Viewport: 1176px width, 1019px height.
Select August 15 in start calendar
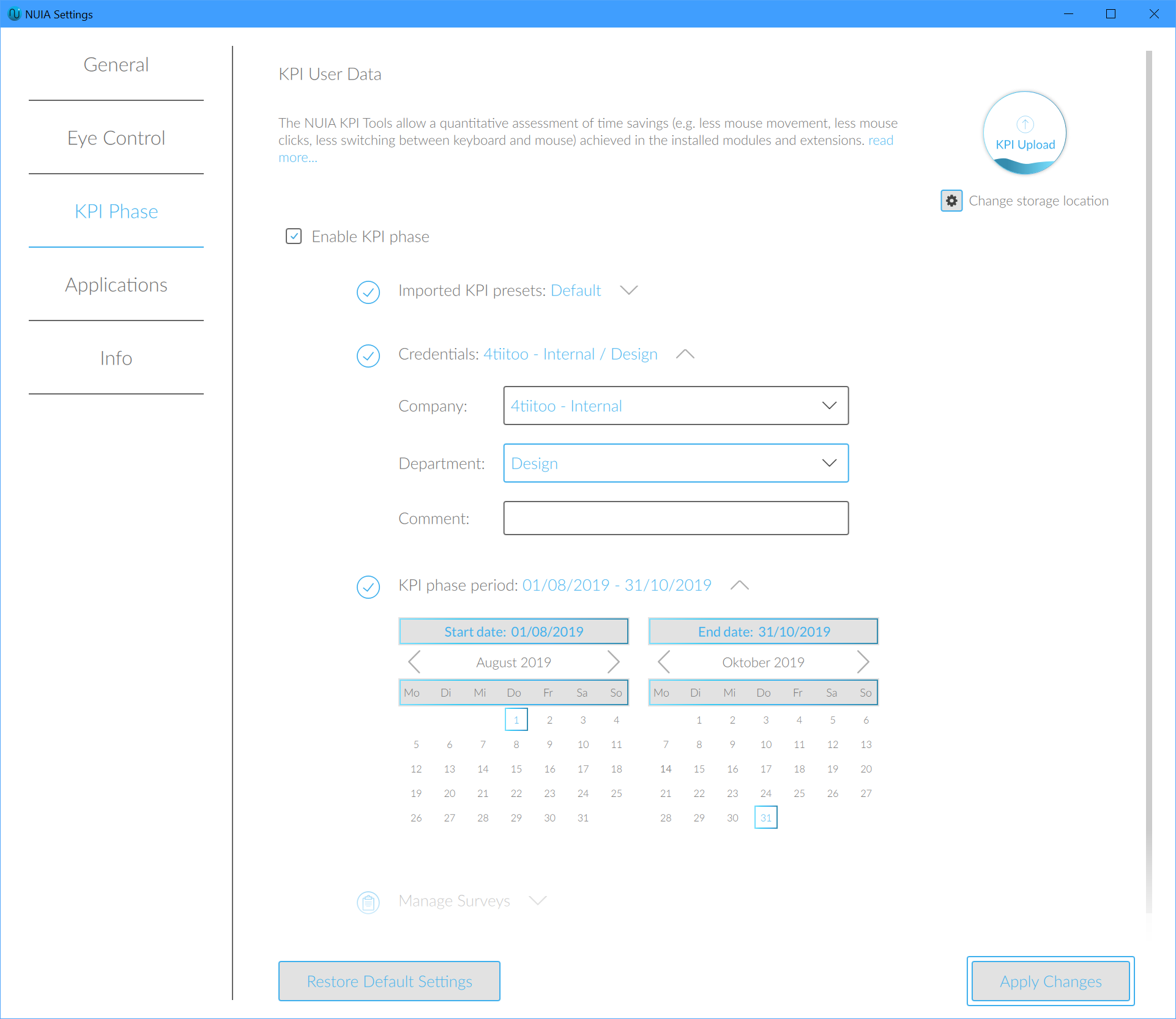tap(516, 769)
